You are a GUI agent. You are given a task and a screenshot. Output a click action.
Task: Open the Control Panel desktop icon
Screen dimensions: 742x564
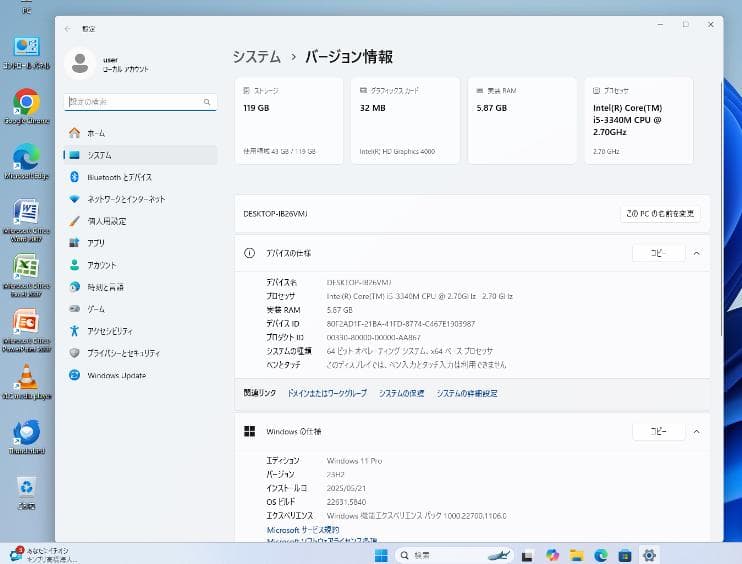coord(26,52)
